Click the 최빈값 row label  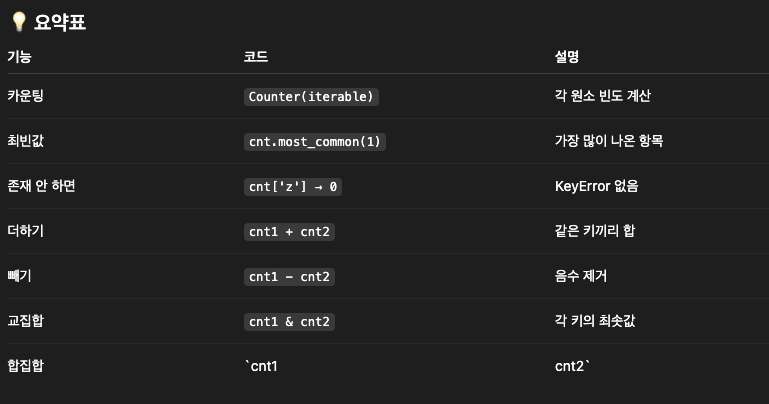tap(26, 141)
